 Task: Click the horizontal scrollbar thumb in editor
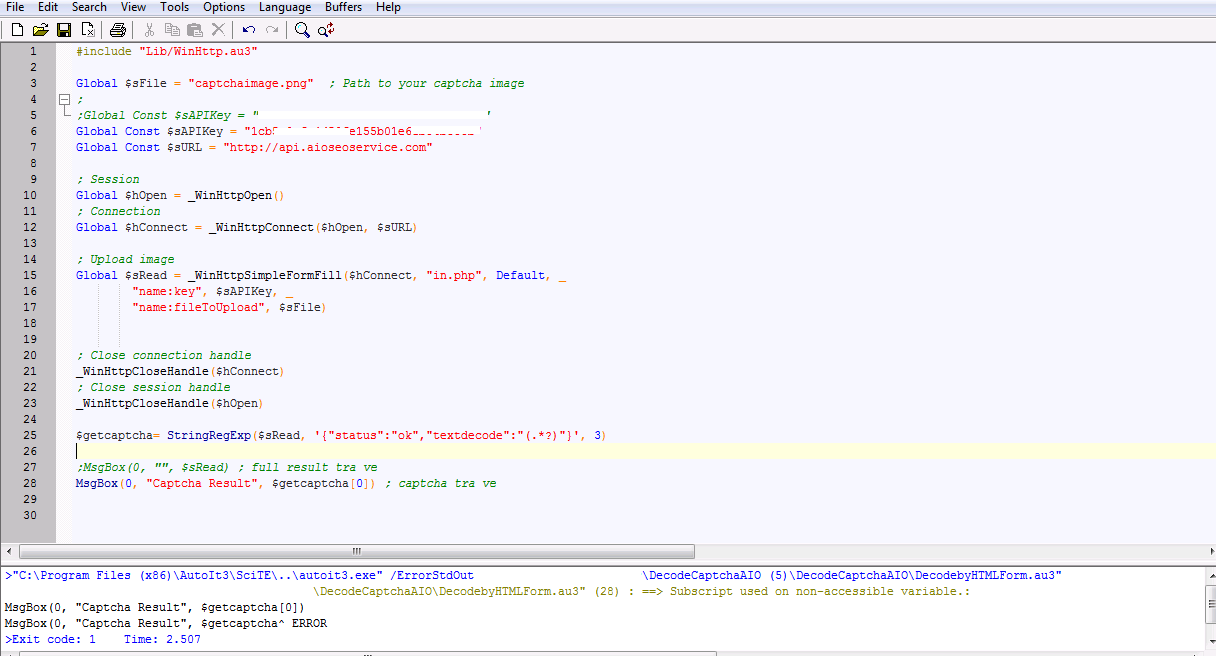click(356, 551)
